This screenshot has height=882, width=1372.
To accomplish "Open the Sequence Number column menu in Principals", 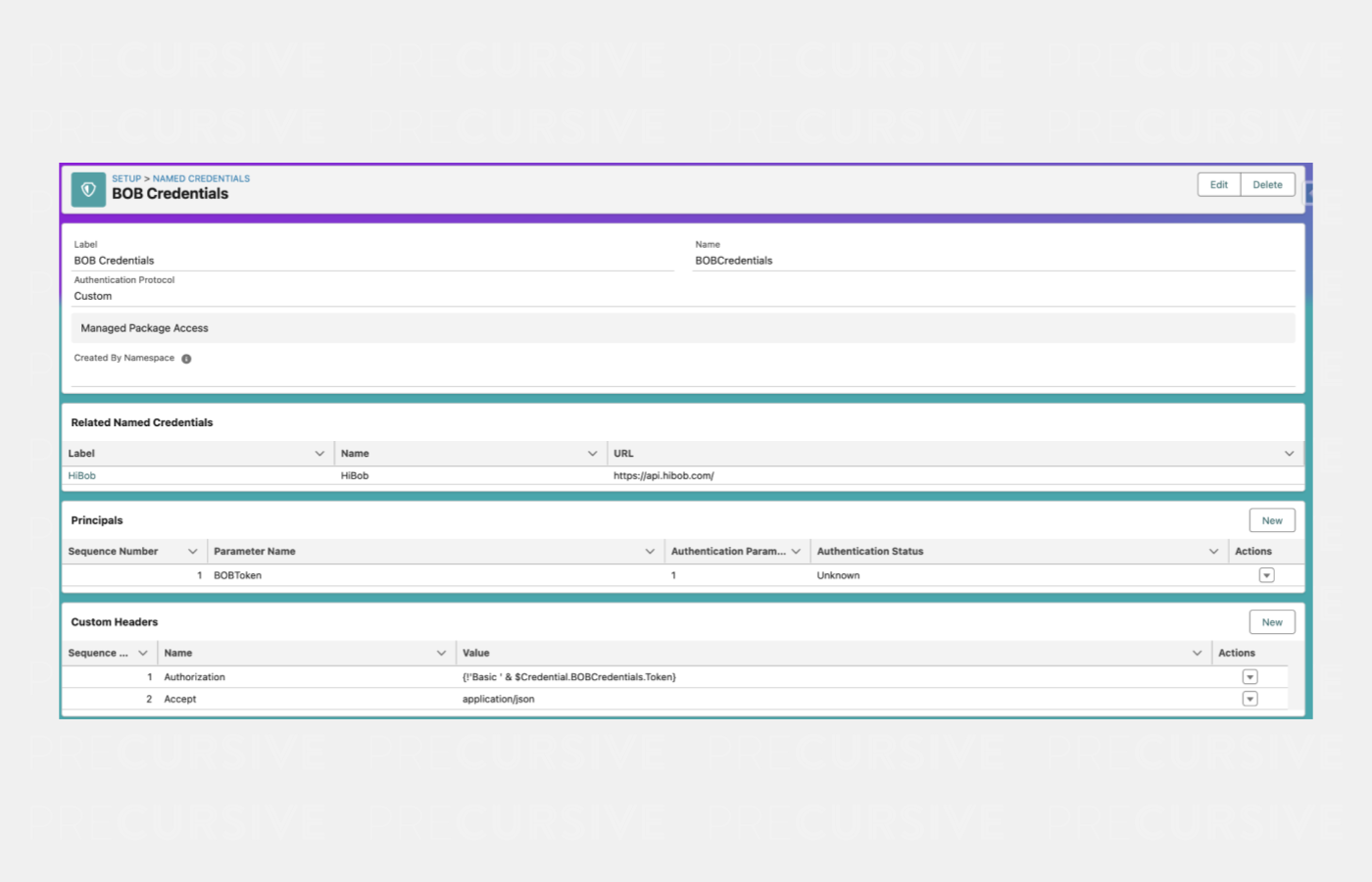I will click(x=192, y=552).
